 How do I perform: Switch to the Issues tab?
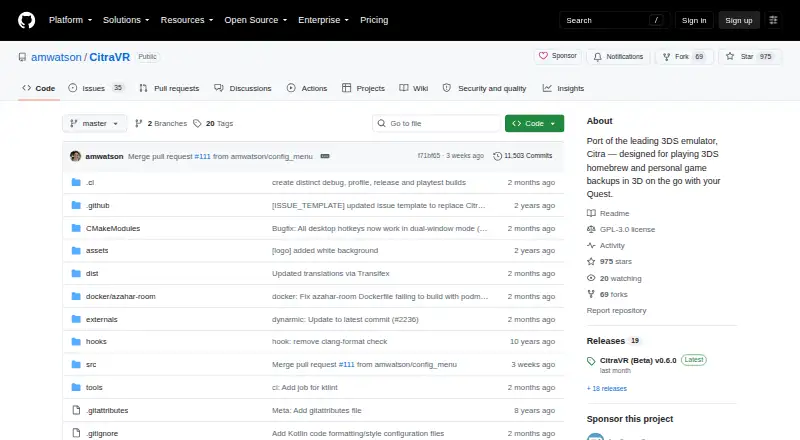pyautogui.click(x=96, y=88)
